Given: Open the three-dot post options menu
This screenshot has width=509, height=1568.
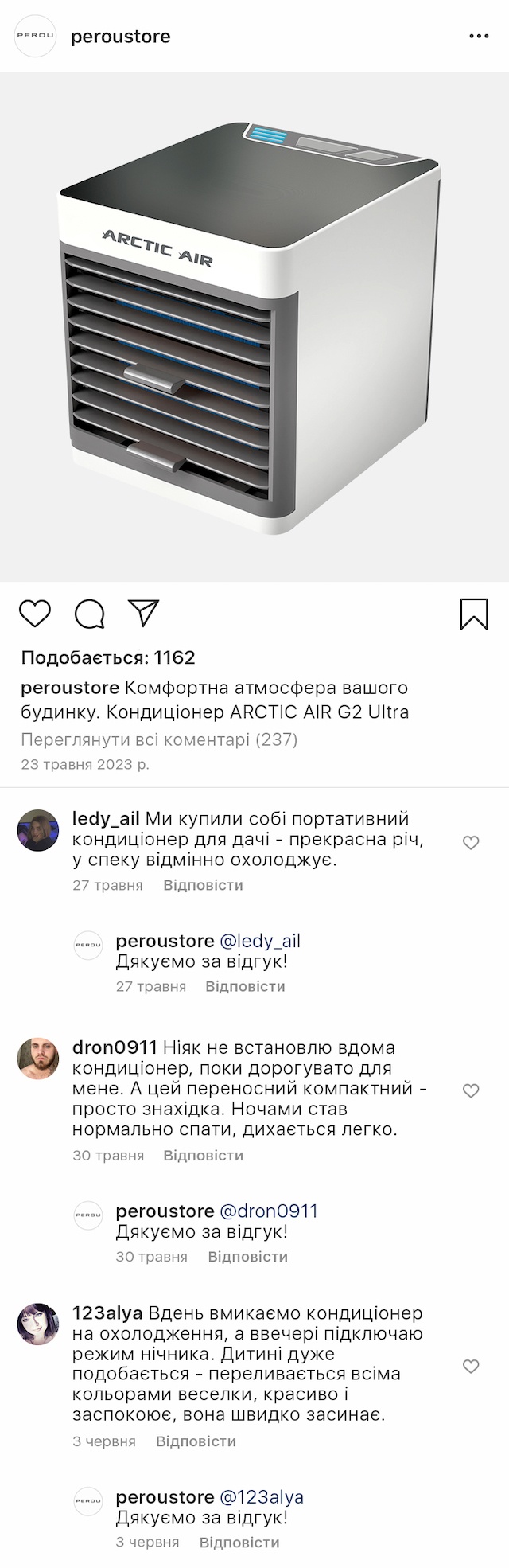Looking at the screenshot, I should point(479,37).
